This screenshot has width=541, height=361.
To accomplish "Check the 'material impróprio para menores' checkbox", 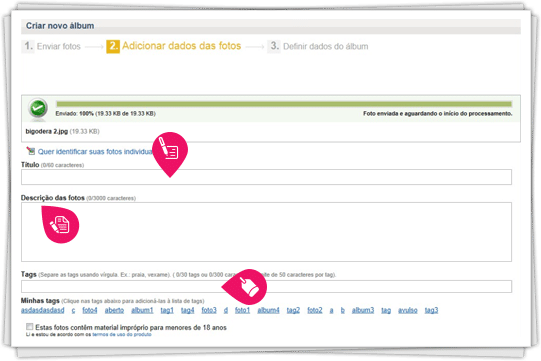I will [x=30, y=326].
